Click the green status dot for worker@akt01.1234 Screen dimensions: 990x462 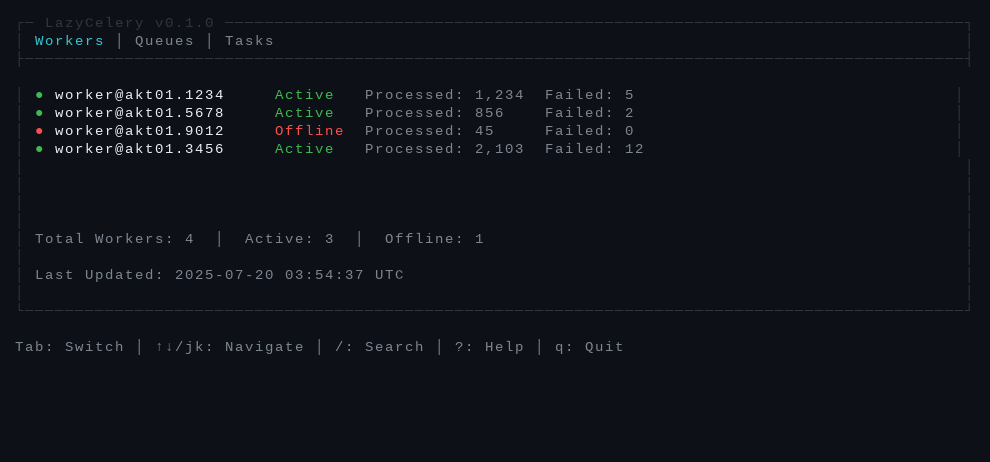(39, 95)
